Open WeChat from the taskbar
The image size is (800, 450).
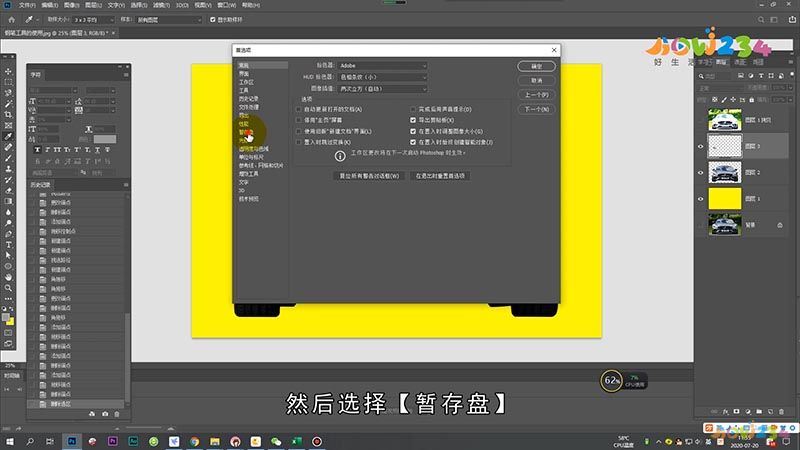[x=276, y=441]
